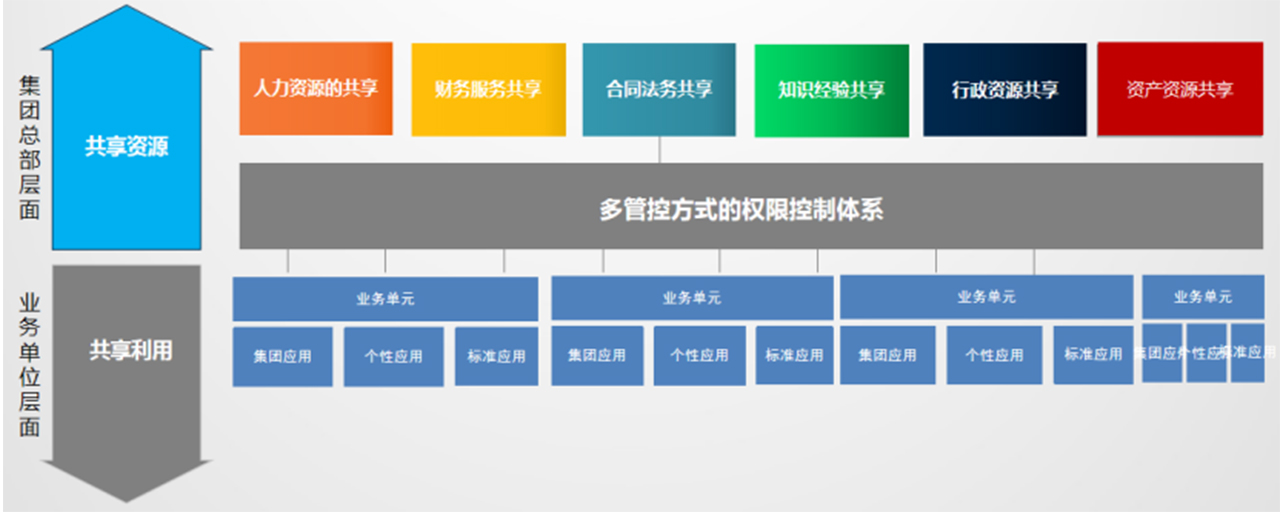Click 个性应用 under the second 业务单元
Viewport: 1280px width, 512px height.
(x=700, y=355)
